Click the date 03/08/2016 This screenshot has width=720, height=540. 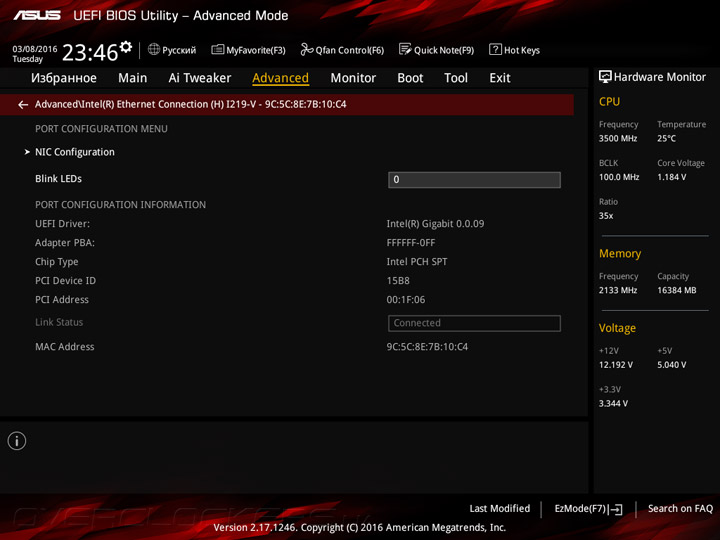[x=35, y=49]
